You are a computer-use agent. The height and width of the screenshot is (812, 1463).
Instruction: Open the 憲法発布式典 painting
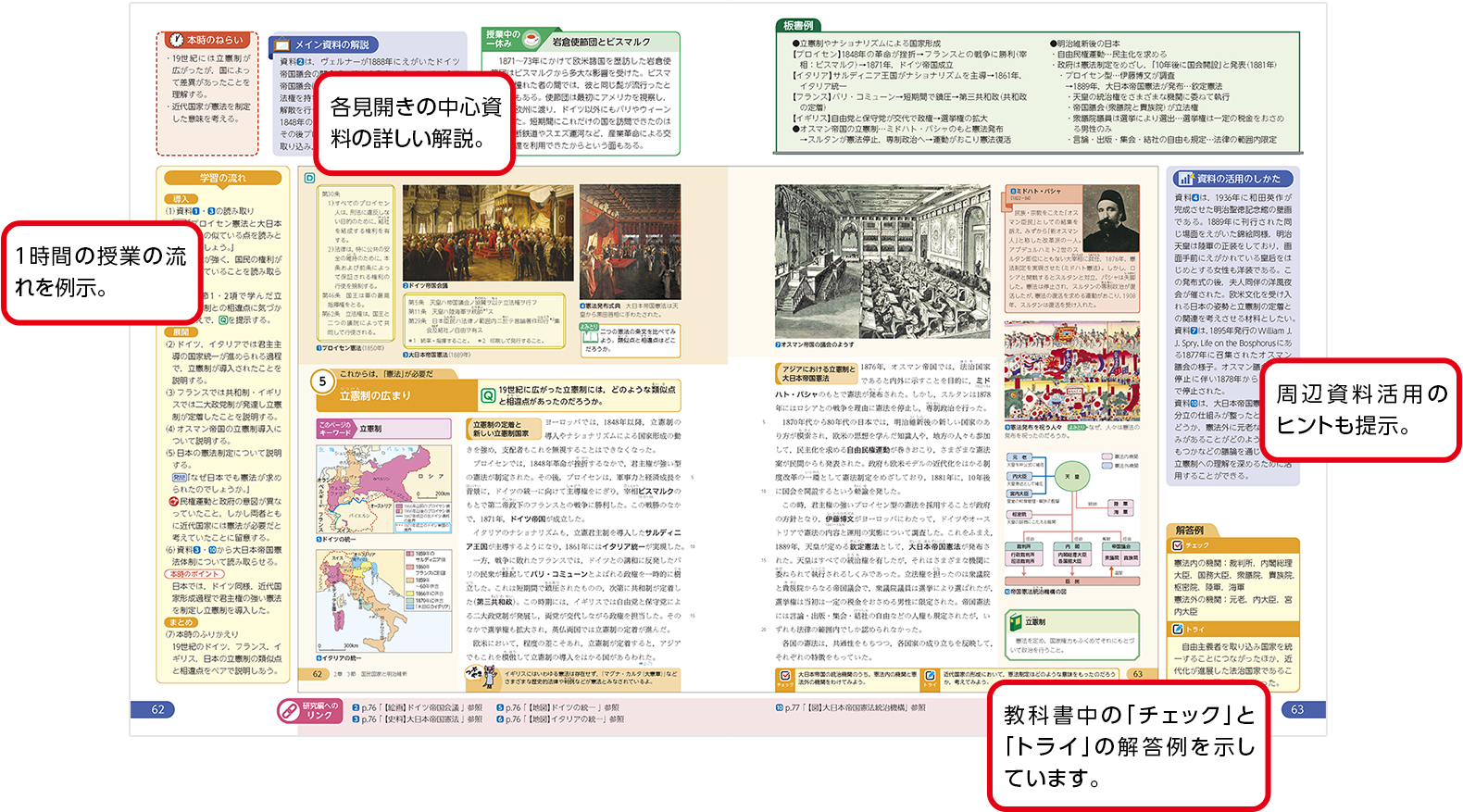click(630, 241)
